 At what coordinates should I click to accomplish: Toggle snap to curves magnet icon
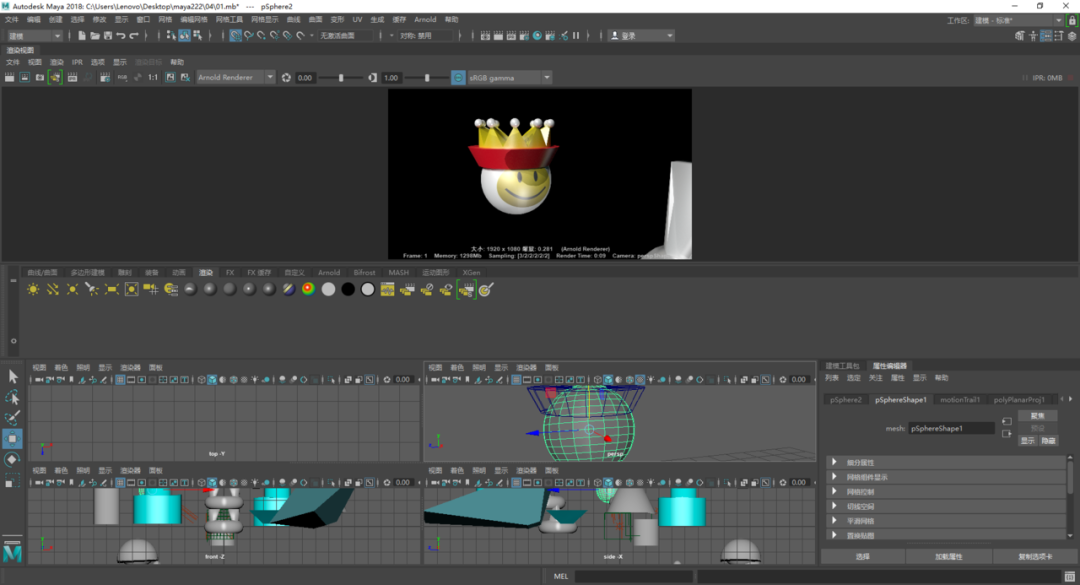click(249, 35)
